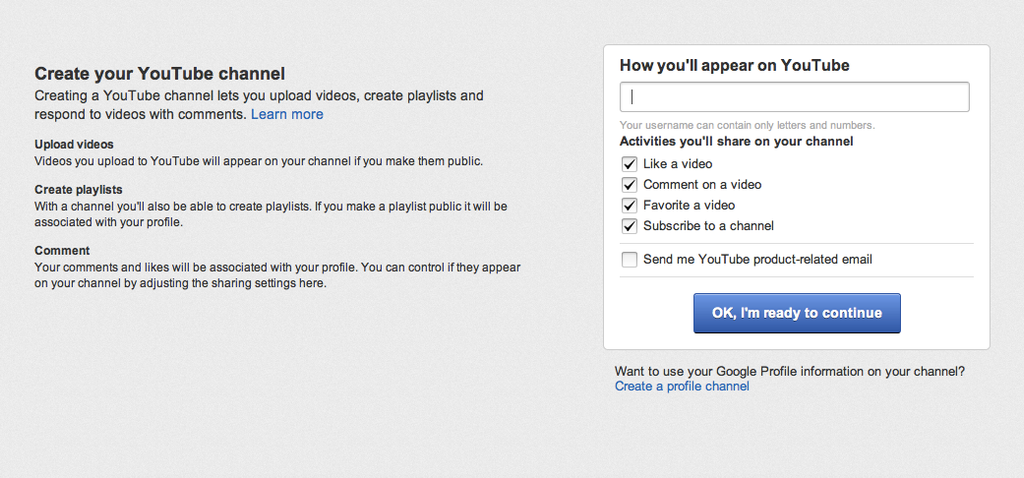Untick the 'Favorite a video' checkbox
1024x478 pixels.
[629, 205]
